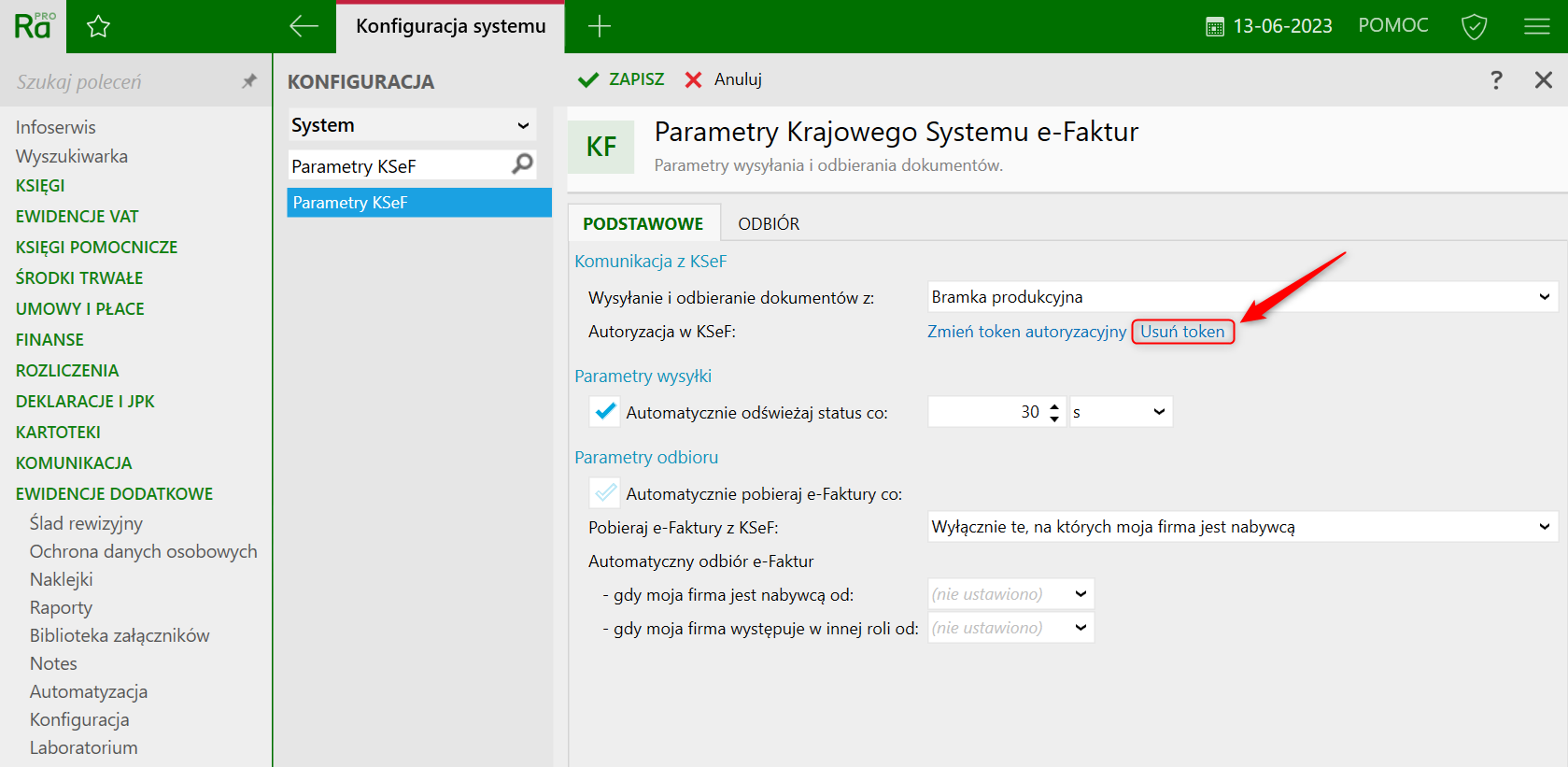Collapse EWIDENCJE DODATKOWE section
This screenshot has height=767, width=1568.
[114, 494]
